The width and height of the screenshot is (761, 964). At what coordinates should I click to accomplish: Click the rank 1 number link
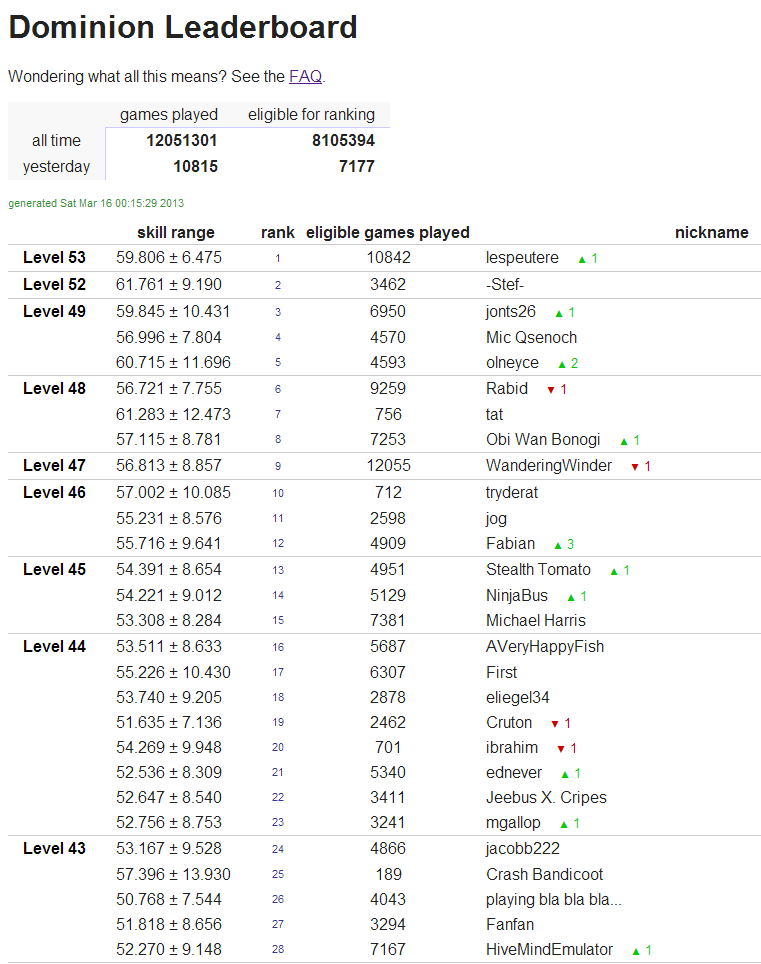(278, 258)
